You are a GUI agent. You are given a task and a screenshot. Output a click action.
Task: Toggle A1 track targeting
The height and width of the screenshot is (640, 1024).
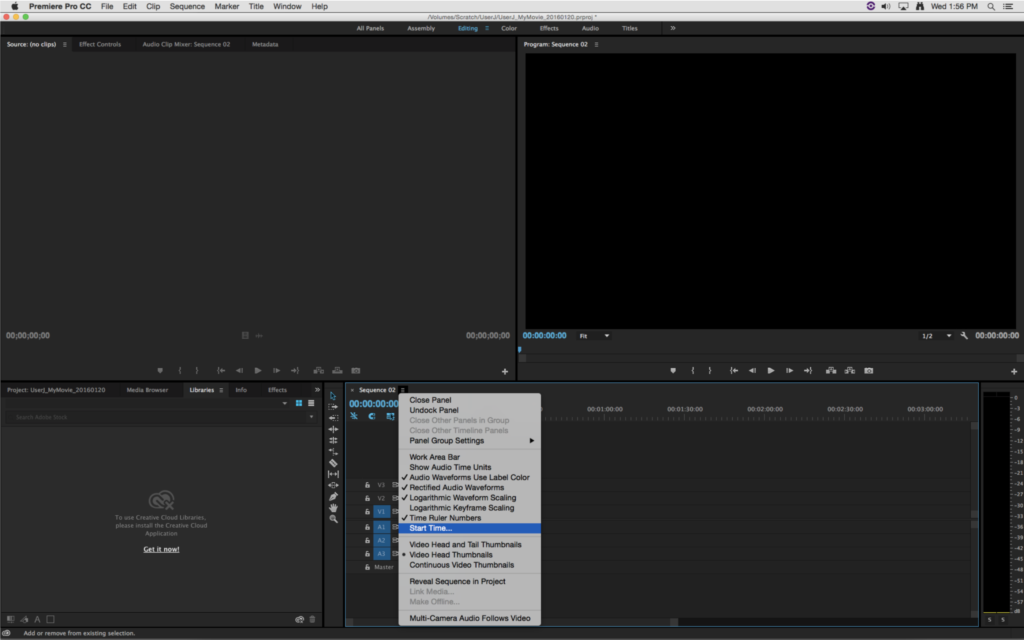pos(381,526)
